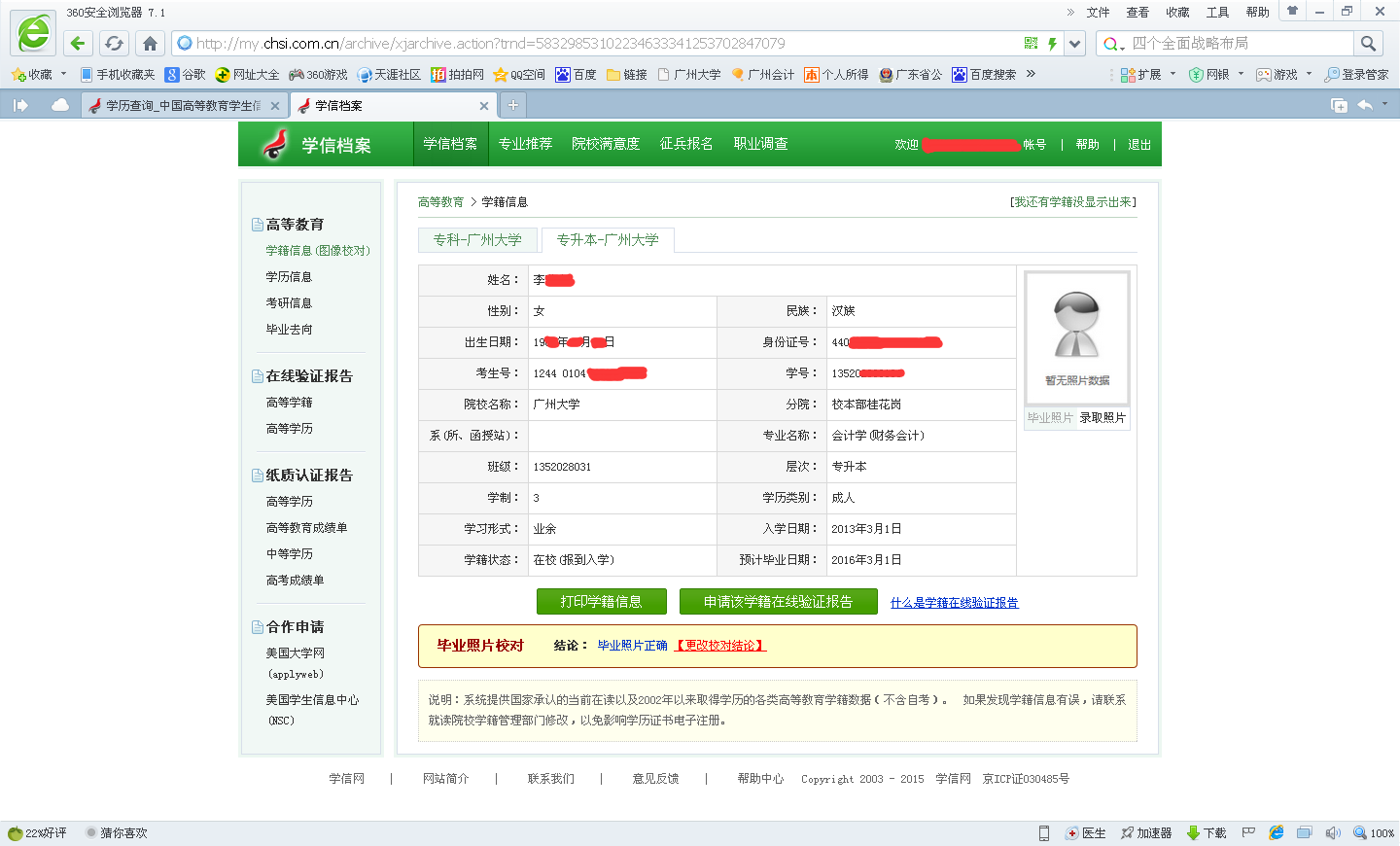The height and width of the screenshot is (846, 1400).
Task: Open the 链接 bookmarks folder
Action: (626, 74)
